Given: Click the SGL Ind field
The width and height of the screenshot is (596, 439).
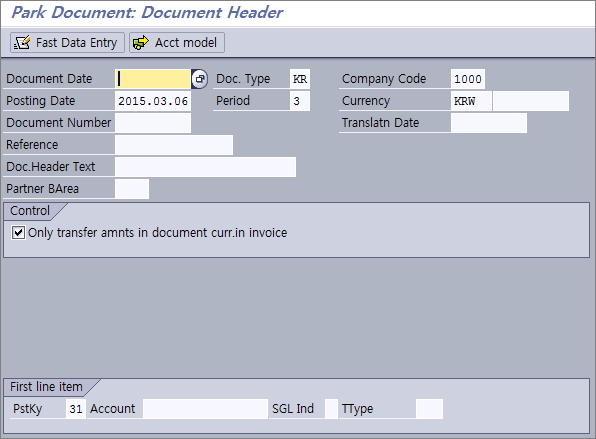Looking at the screenshot, I should [x=331, y=409].
